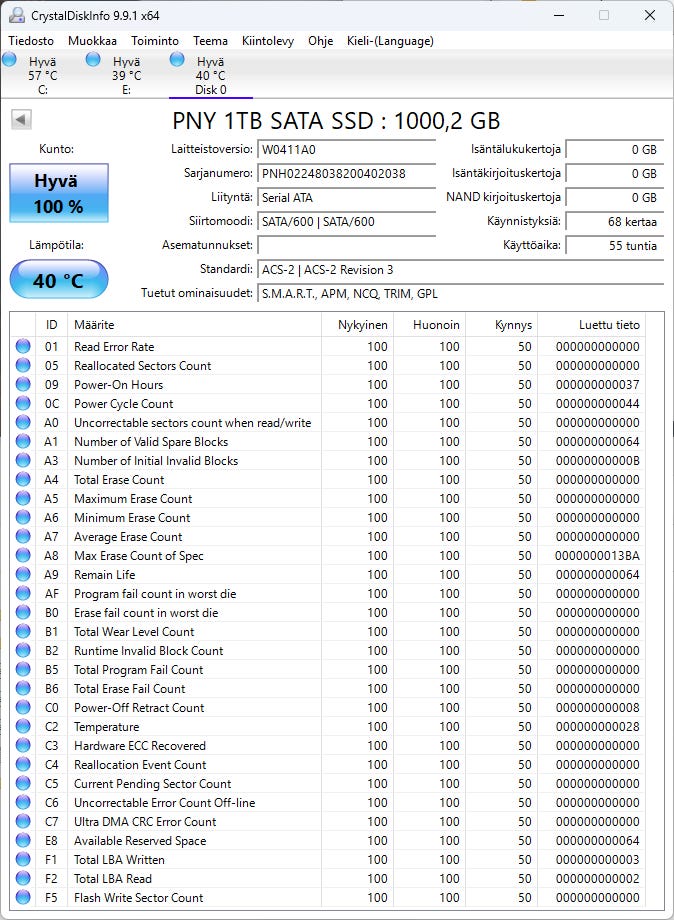Select the Uncorrectable Error Count Off-line row
Image resolution: width=674 pixels, height=920 pixels.
coord(328,803)
